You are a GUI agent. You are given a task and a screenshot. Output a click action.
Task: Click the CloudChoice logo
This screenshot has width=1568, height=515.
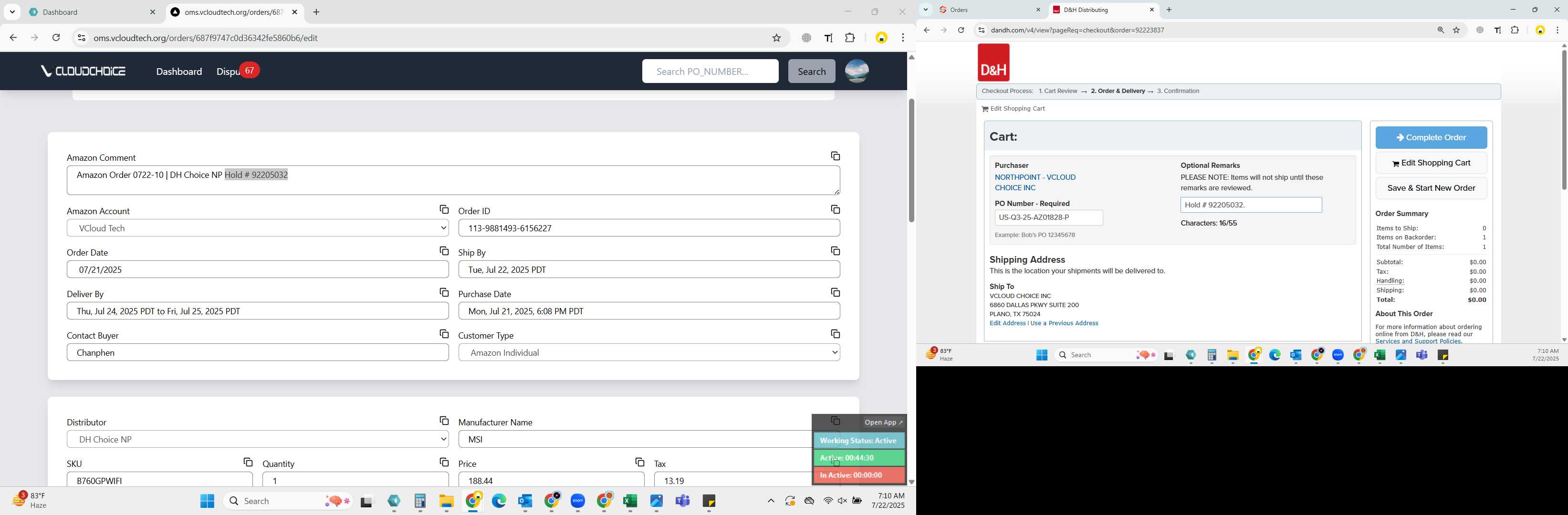tap(84, 71)
